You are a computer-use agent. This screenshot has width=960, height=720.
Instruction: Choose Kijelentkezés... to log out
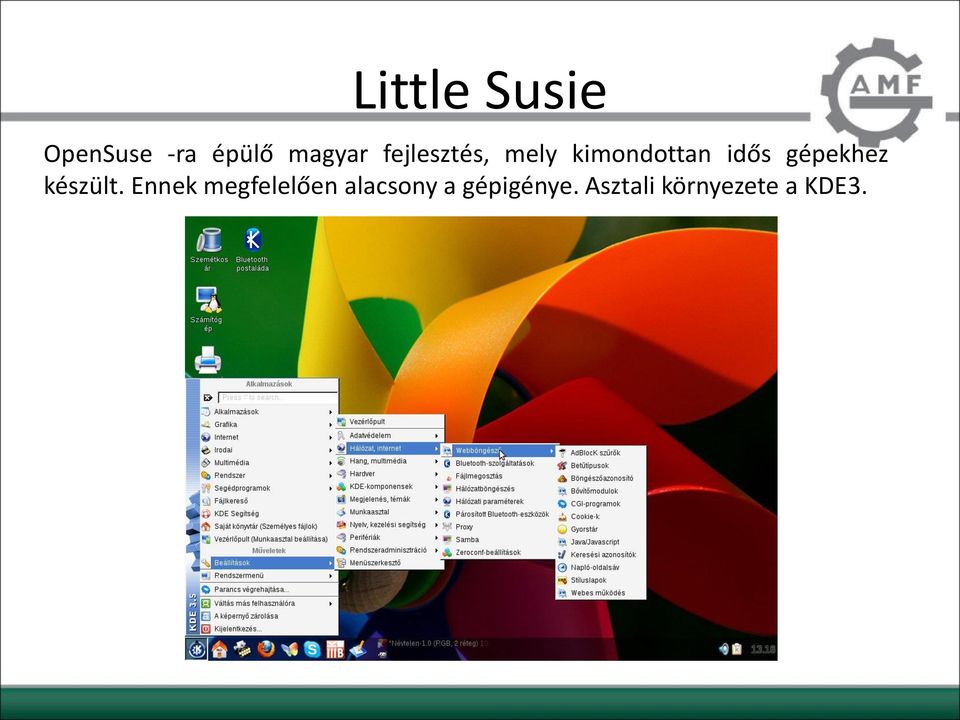(269, 629)
